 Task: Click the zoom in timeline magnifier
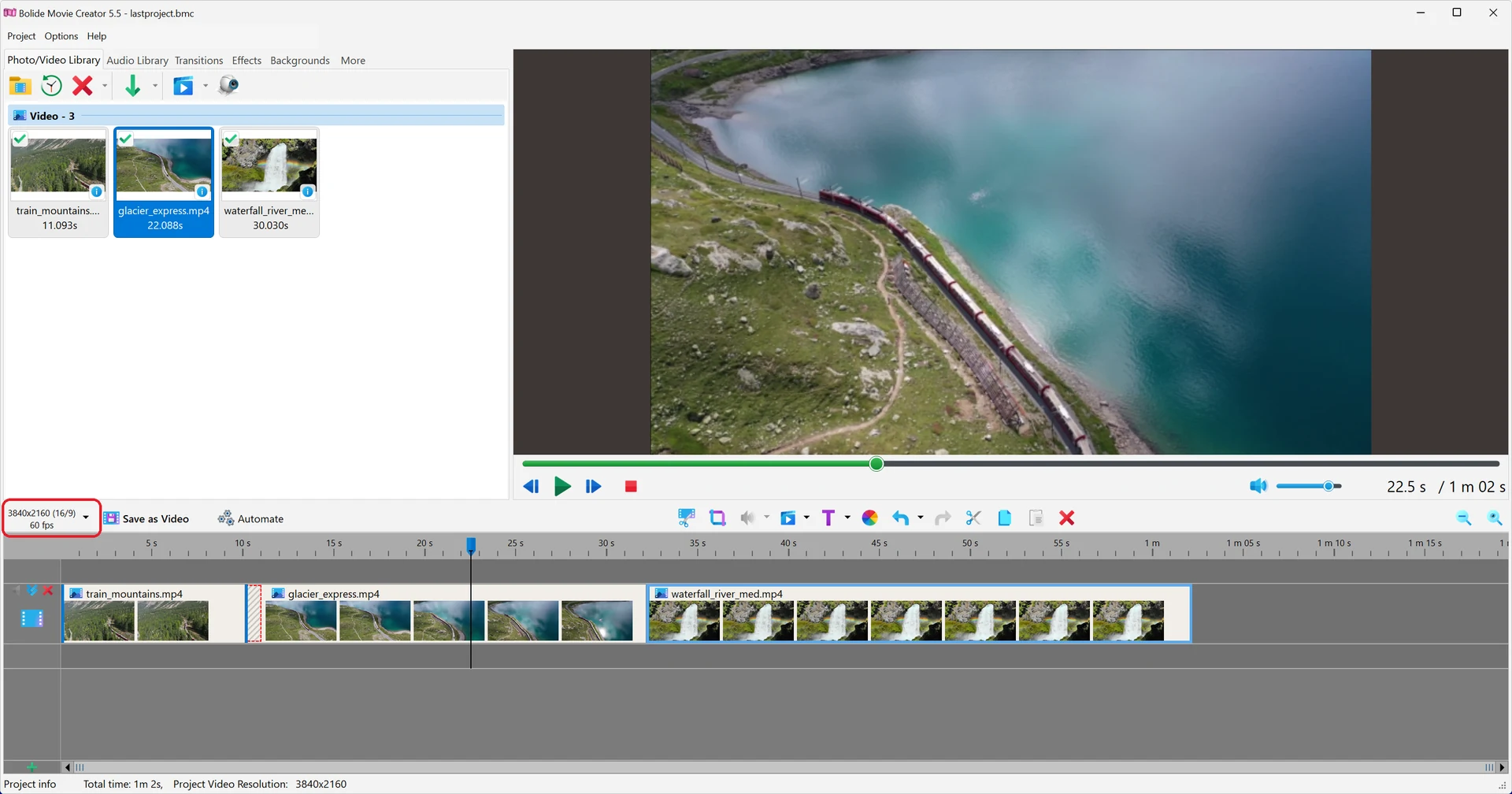(x=1495, y=518)
